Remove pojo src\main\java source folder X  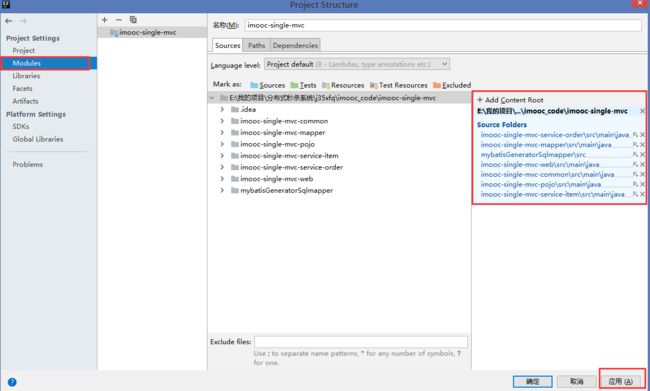[x=642, y=185]
